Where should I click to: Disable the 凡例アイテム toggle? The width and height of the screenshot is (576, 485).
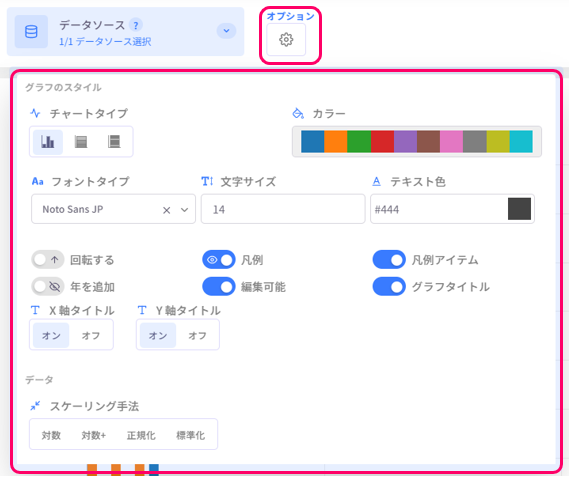click(389, 260)
